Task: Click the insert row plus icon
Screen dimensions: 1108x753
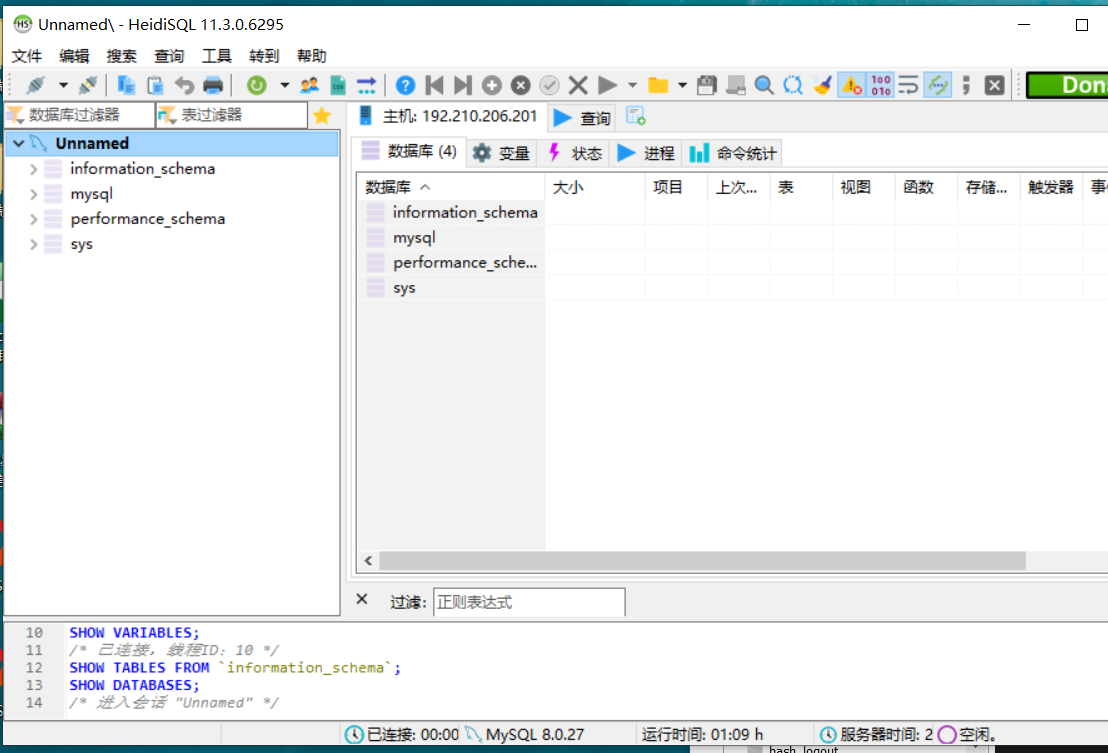Action: coord(492,85)
